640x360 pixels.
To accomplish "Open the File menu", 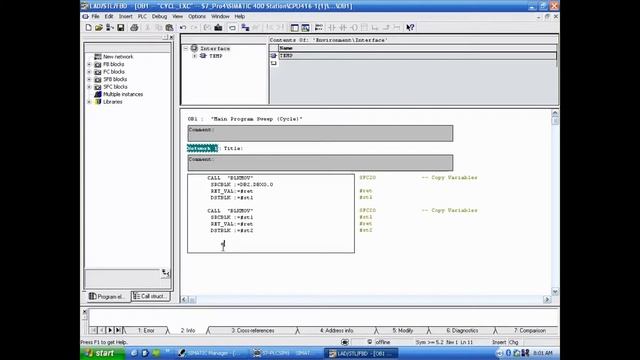I will (x=95, y=16).
